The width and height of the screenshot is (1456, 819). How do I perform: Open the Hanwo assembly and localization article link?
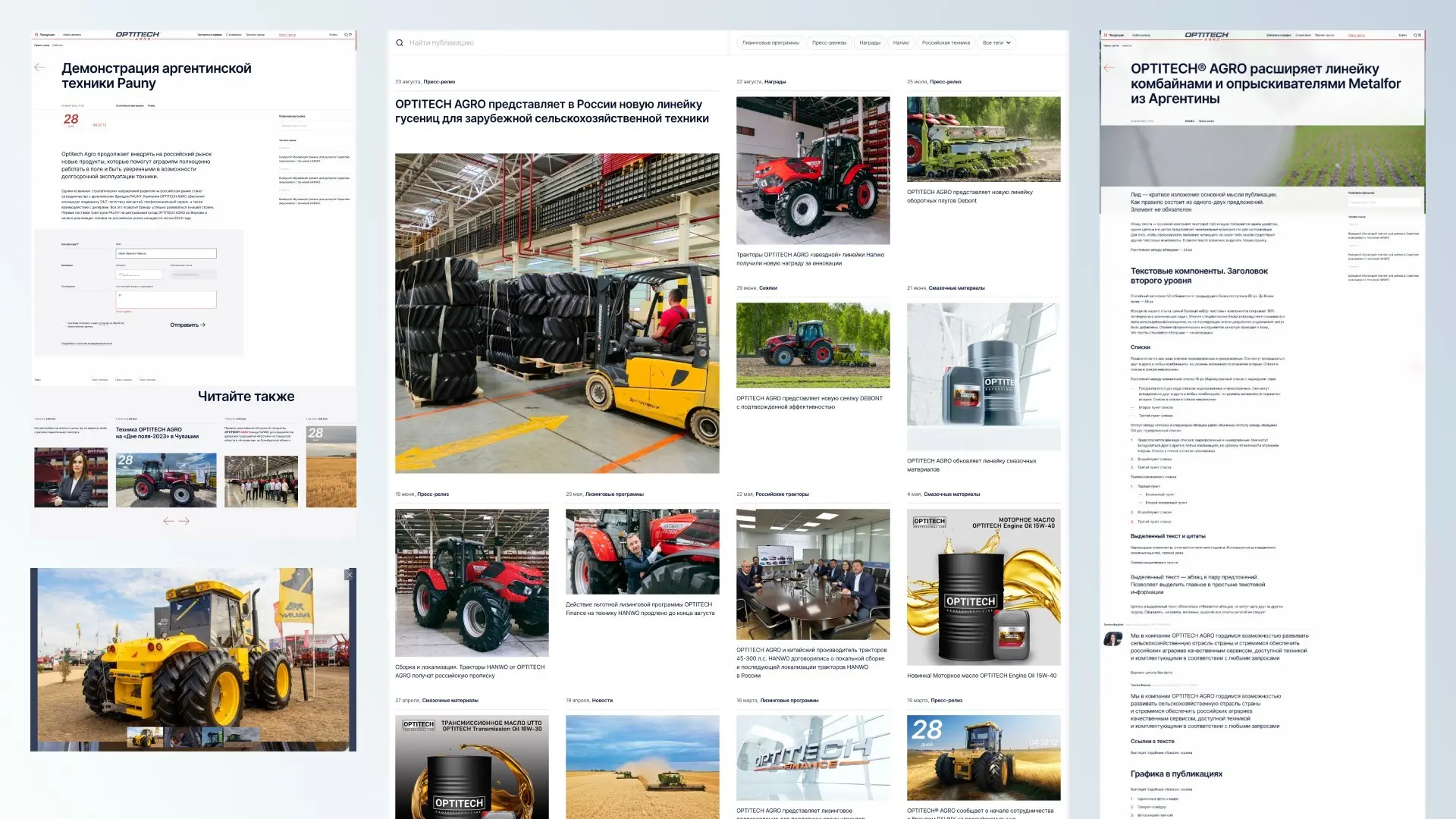coord(469,671)
